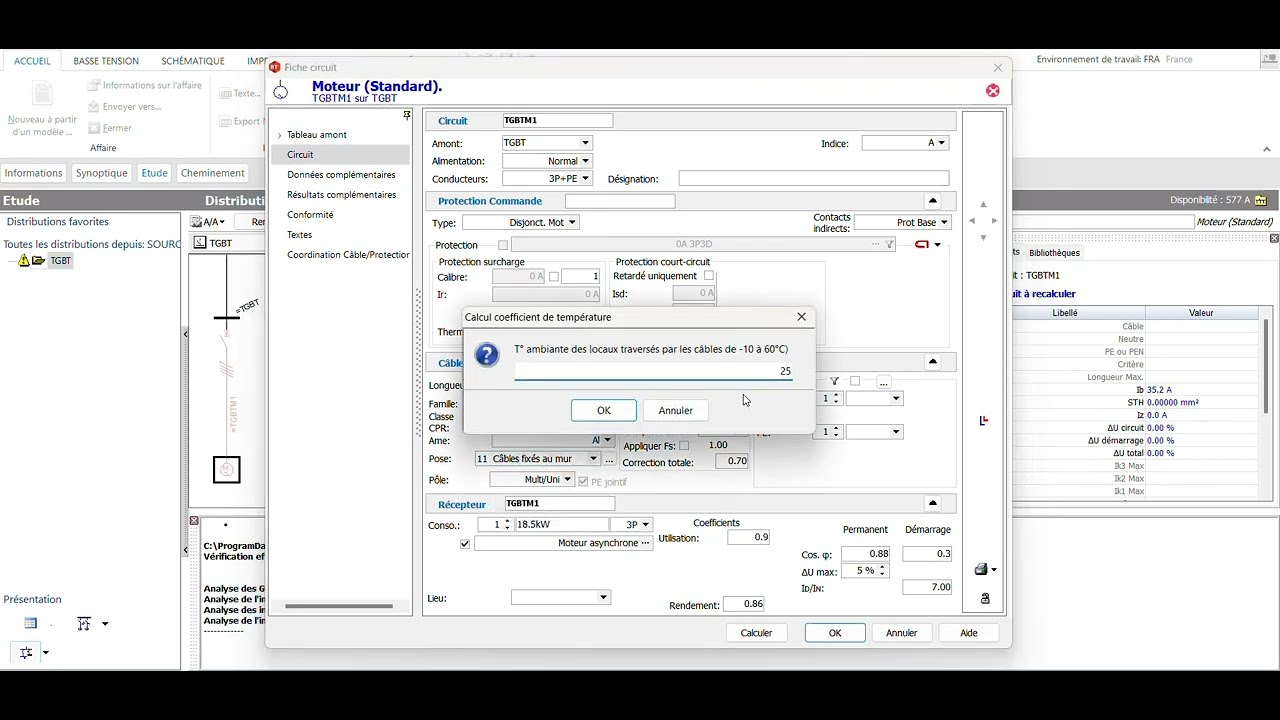The height and width of the screenshot is (720, 1280).
Task: Click the cable filter funnel icon
Action: 835,382
